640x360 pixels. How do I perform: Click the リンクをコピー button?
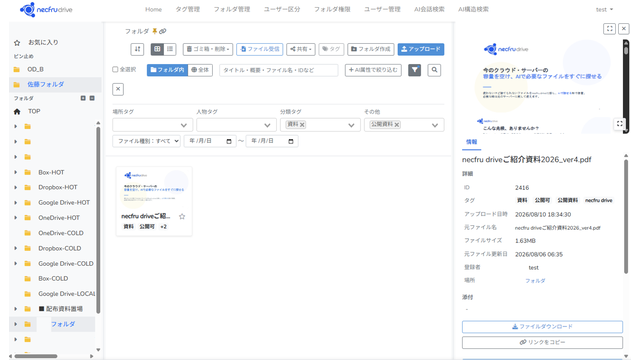point(542,342)
